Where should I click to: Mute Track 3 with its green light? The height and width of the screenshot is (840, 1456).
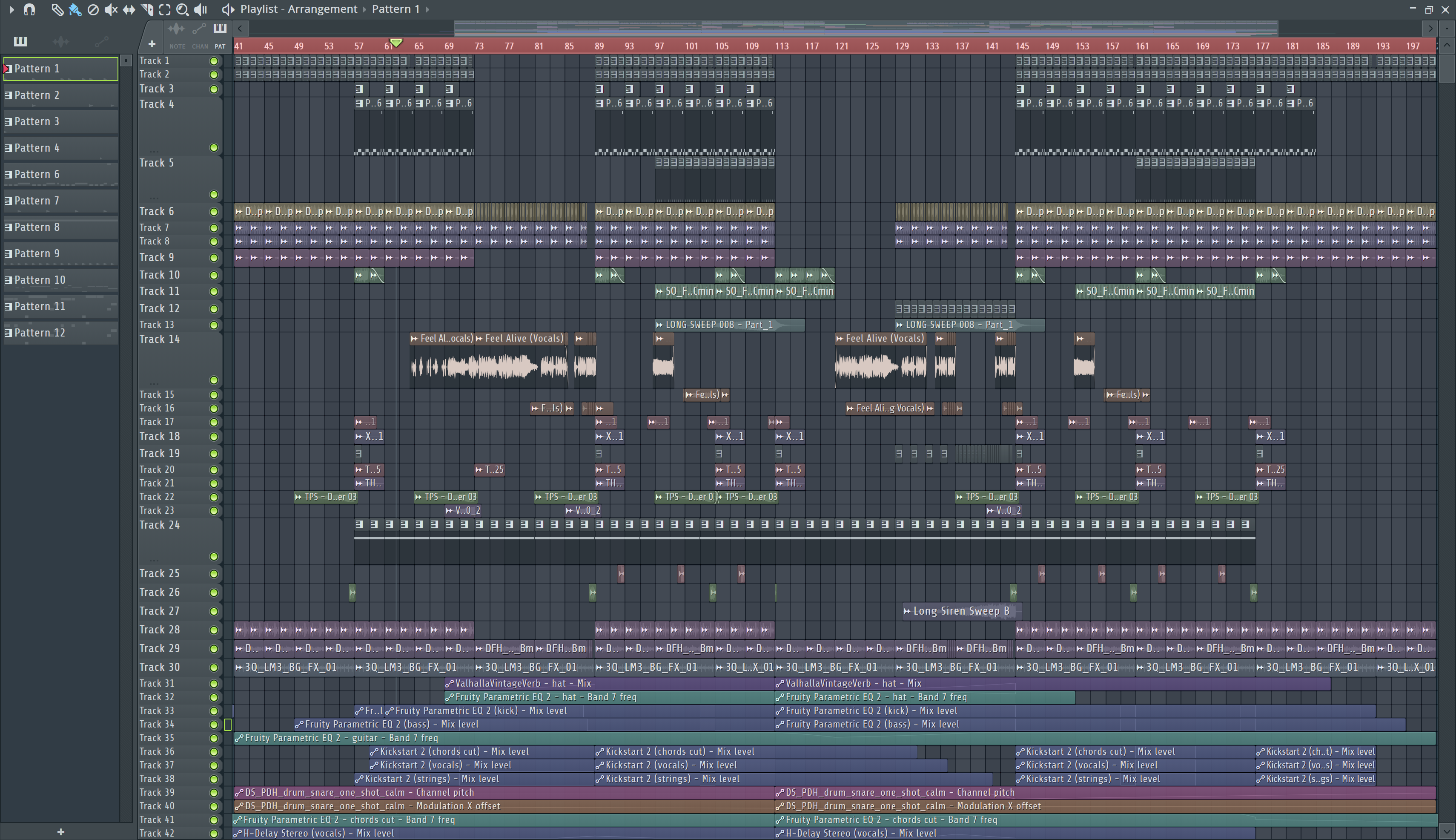pyautogui.click(x=214, y=89)
